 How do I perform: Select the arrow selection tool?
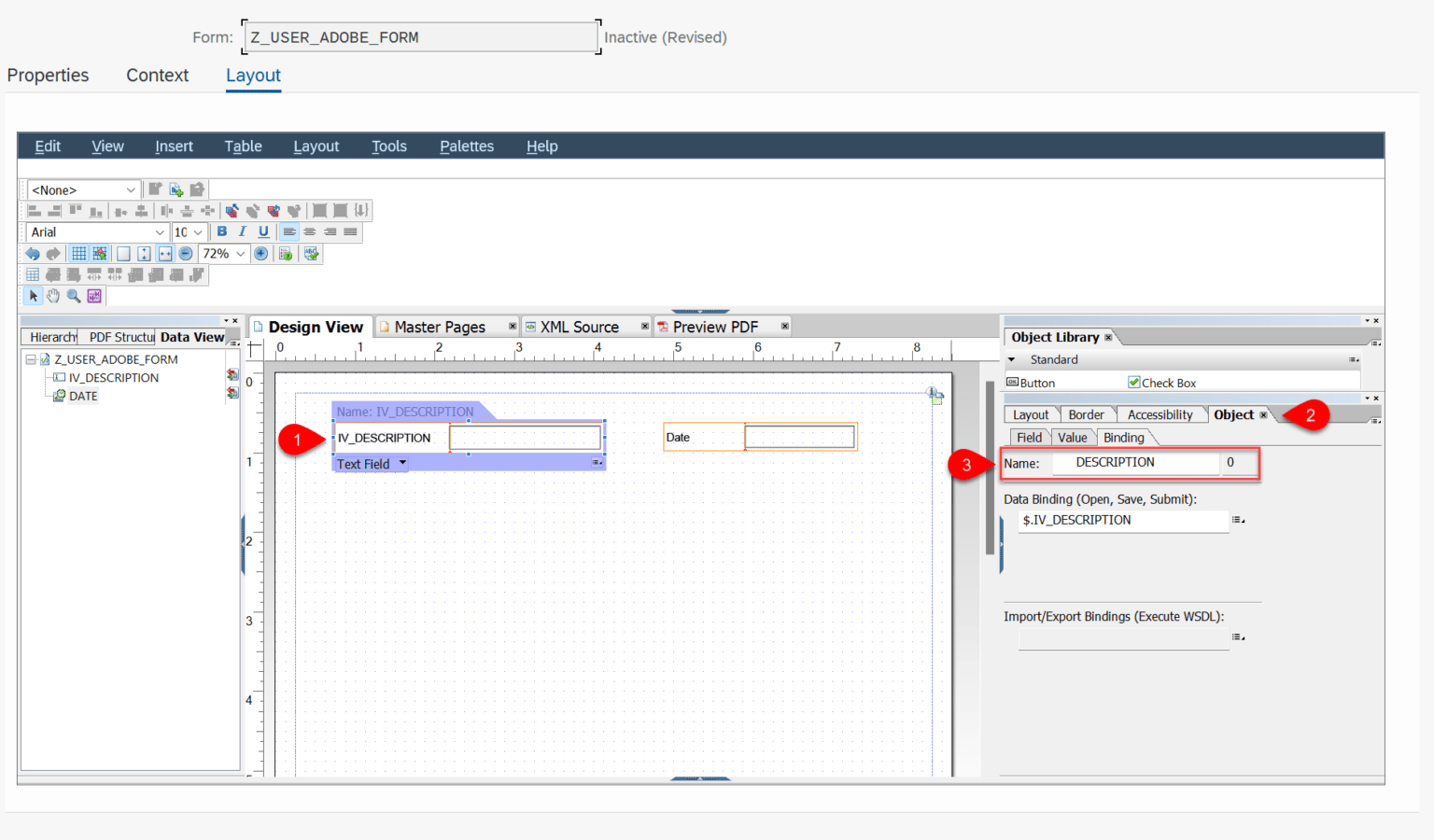(33, 295)
